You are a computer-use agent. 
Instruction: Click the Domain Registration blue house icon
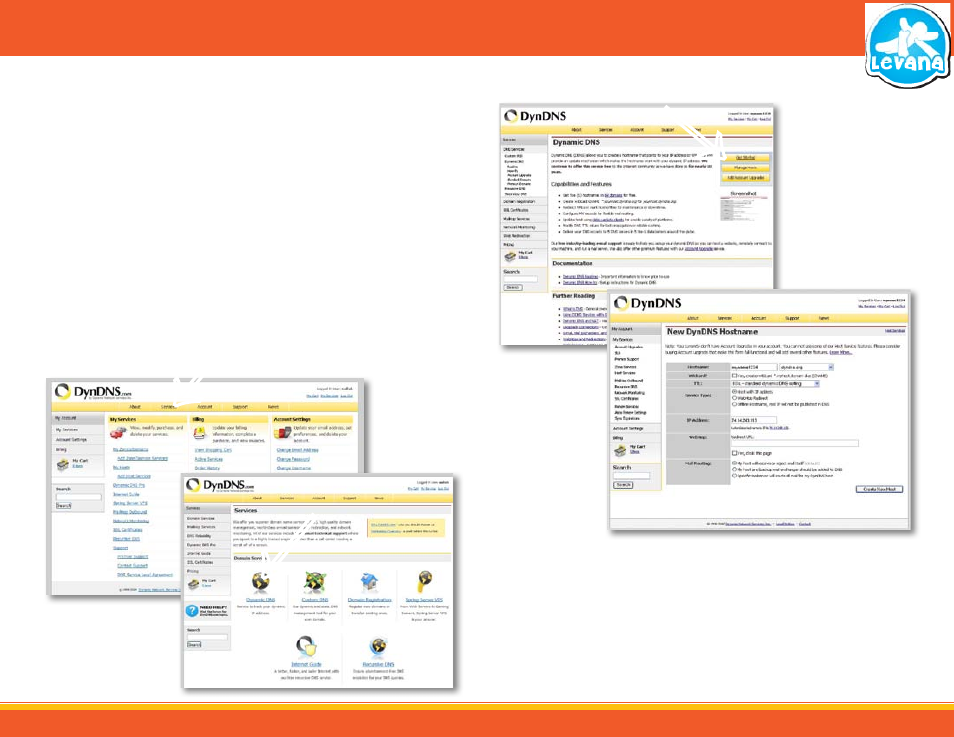tap(369, 582)
